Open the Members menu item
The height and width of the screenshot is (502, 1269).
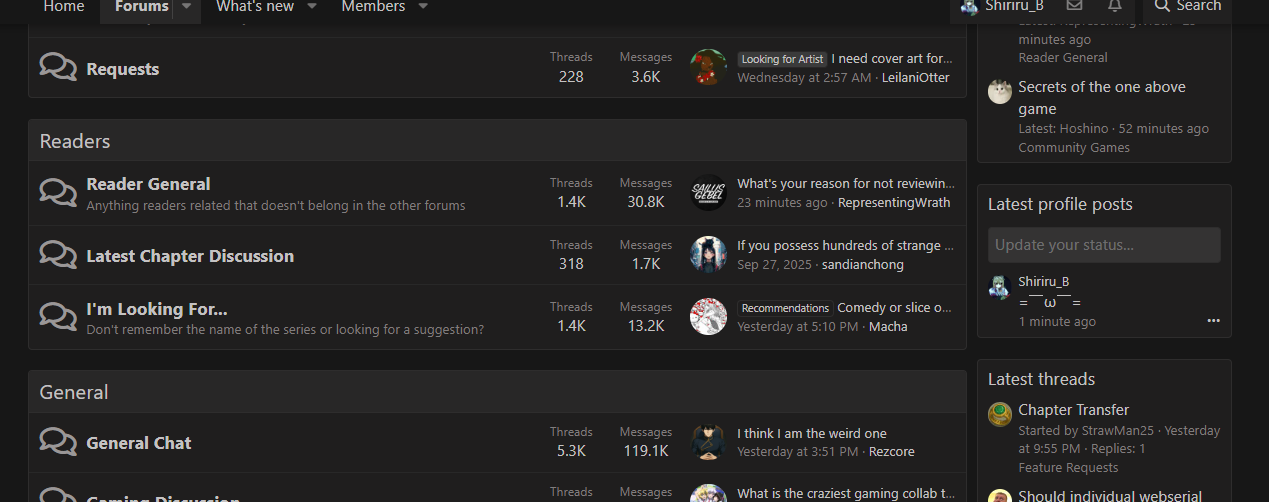(x=373, y=7)
